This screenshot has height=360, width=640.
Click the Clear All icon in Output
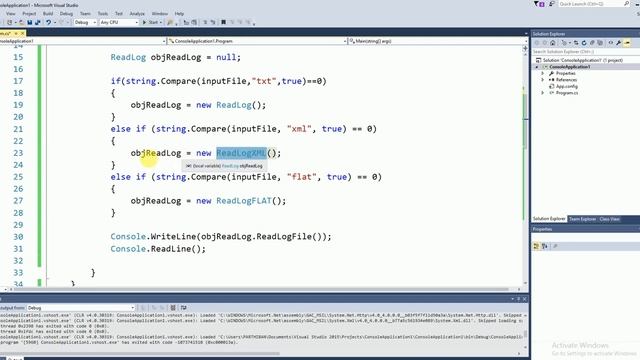click(173, 308)
